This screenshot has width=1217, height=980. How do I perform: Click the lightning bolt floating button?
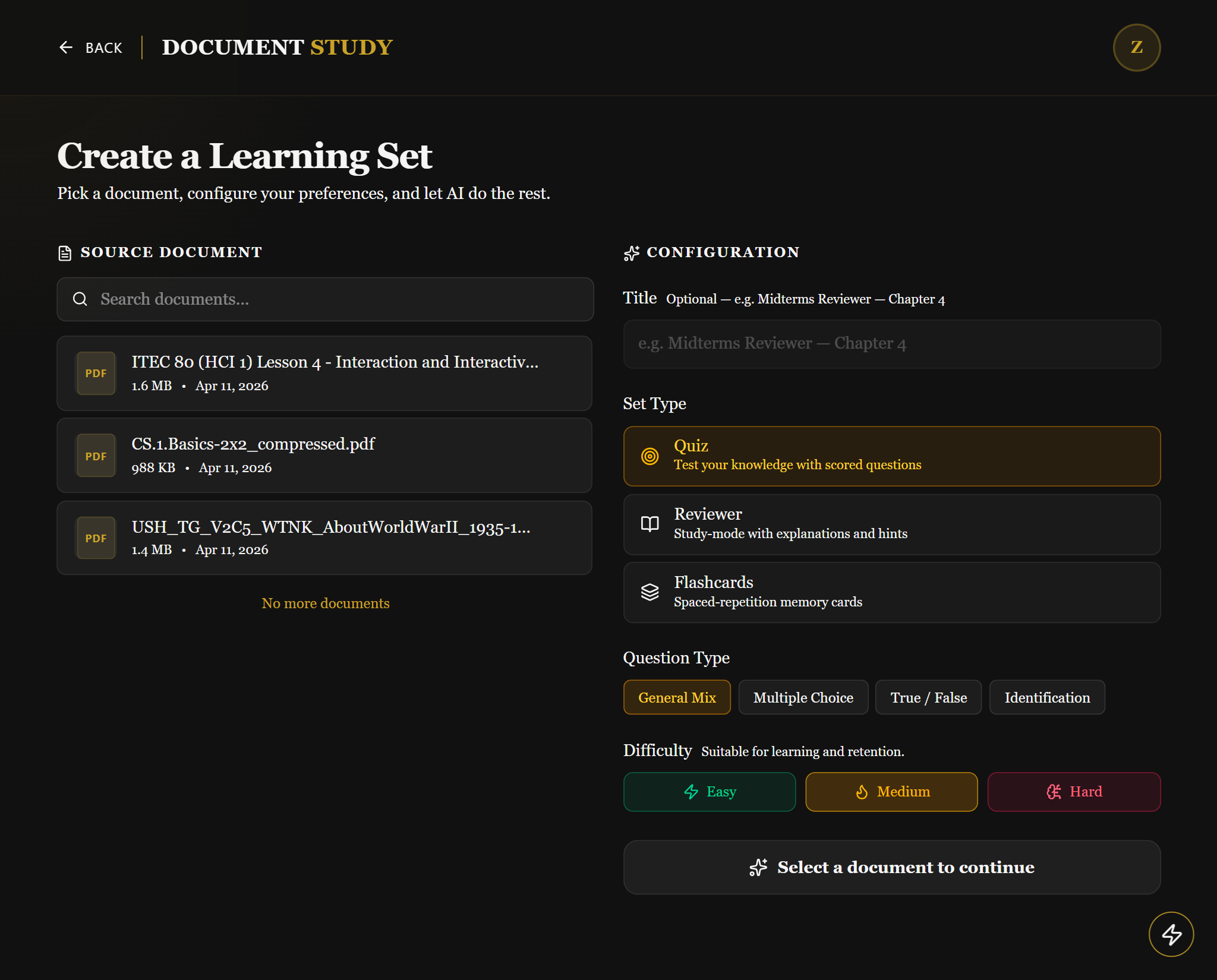point(1171,934)
